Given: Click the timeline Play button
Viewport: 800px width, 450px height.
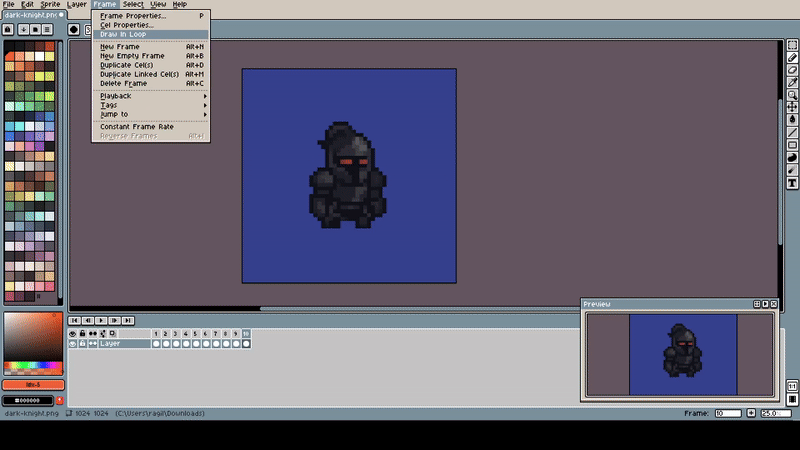Looking at the screenshot, I should point(101,320).
